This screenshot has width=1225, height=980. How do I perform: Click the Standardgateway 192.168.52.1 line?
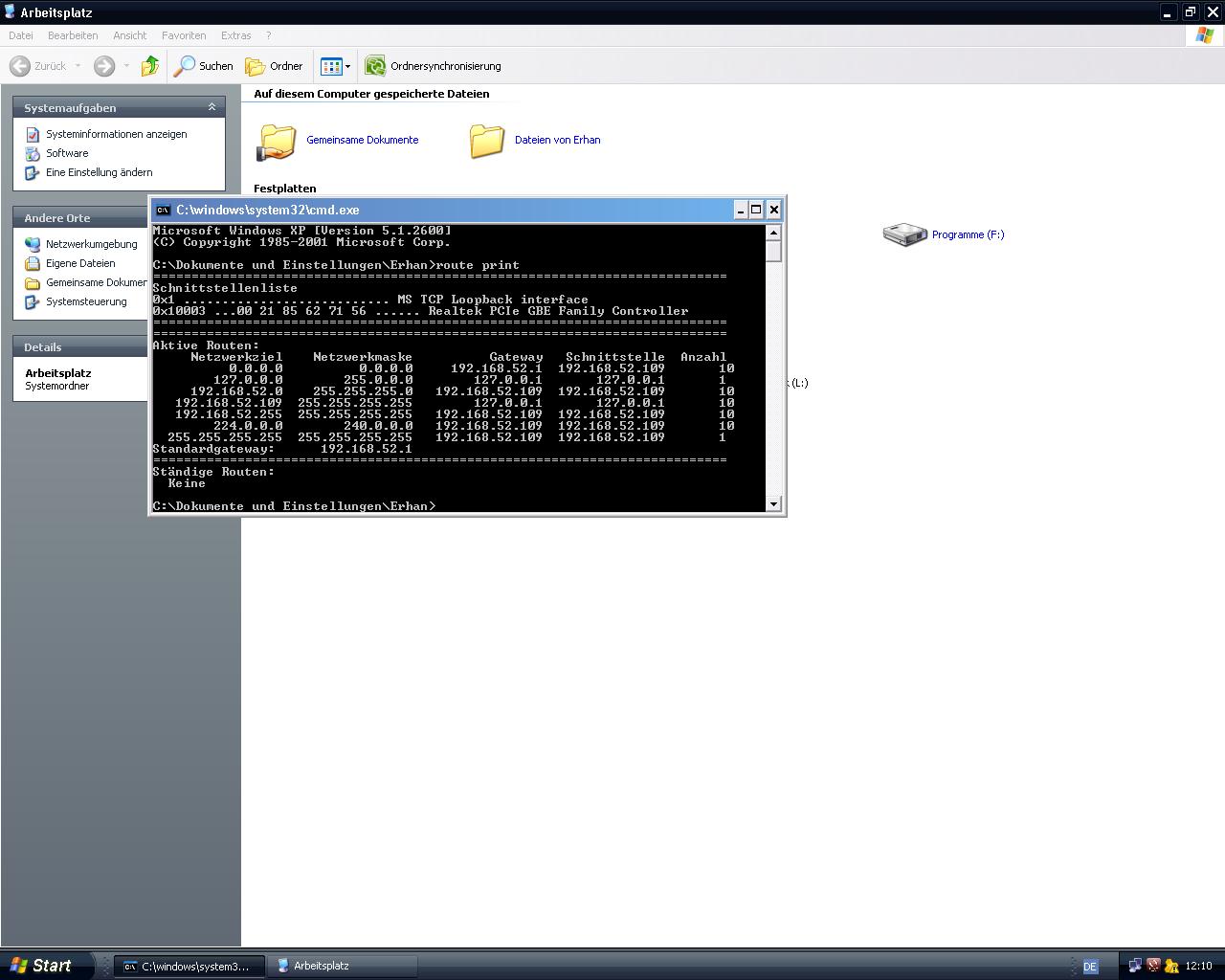(x=282, y=449)
